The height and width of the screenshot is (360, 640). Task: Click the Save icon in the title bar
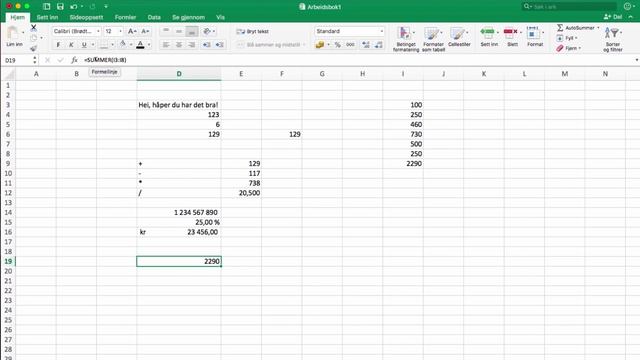click(60, 7)
